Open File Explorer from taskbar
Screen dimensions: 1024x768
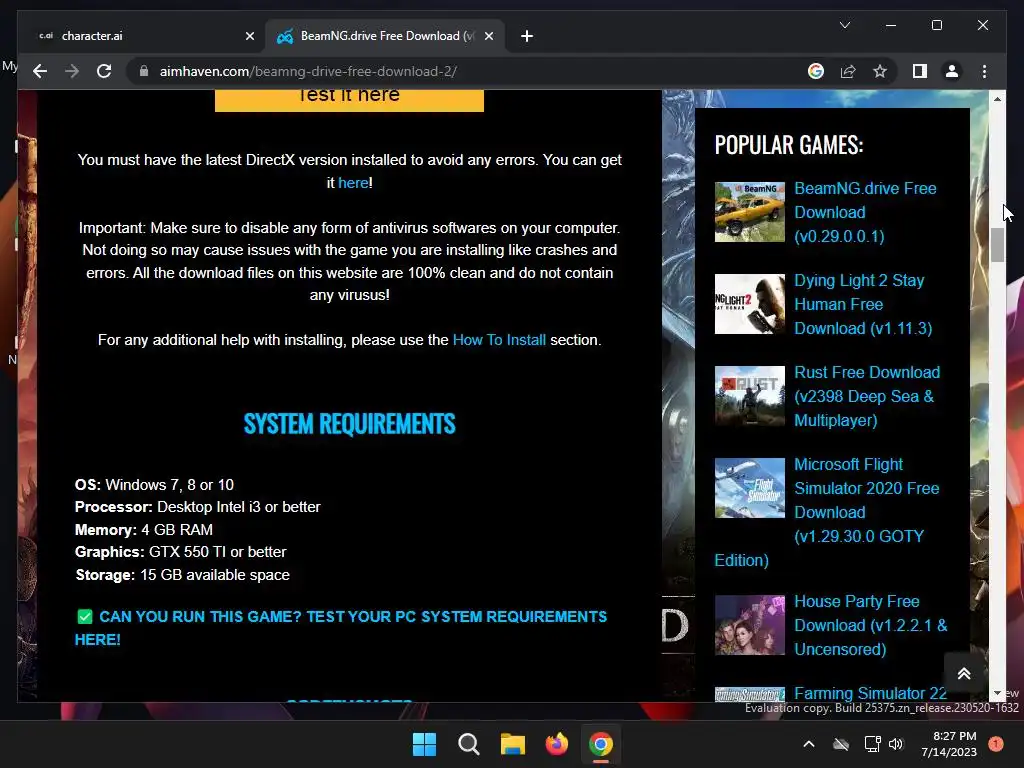click(513, 744)
